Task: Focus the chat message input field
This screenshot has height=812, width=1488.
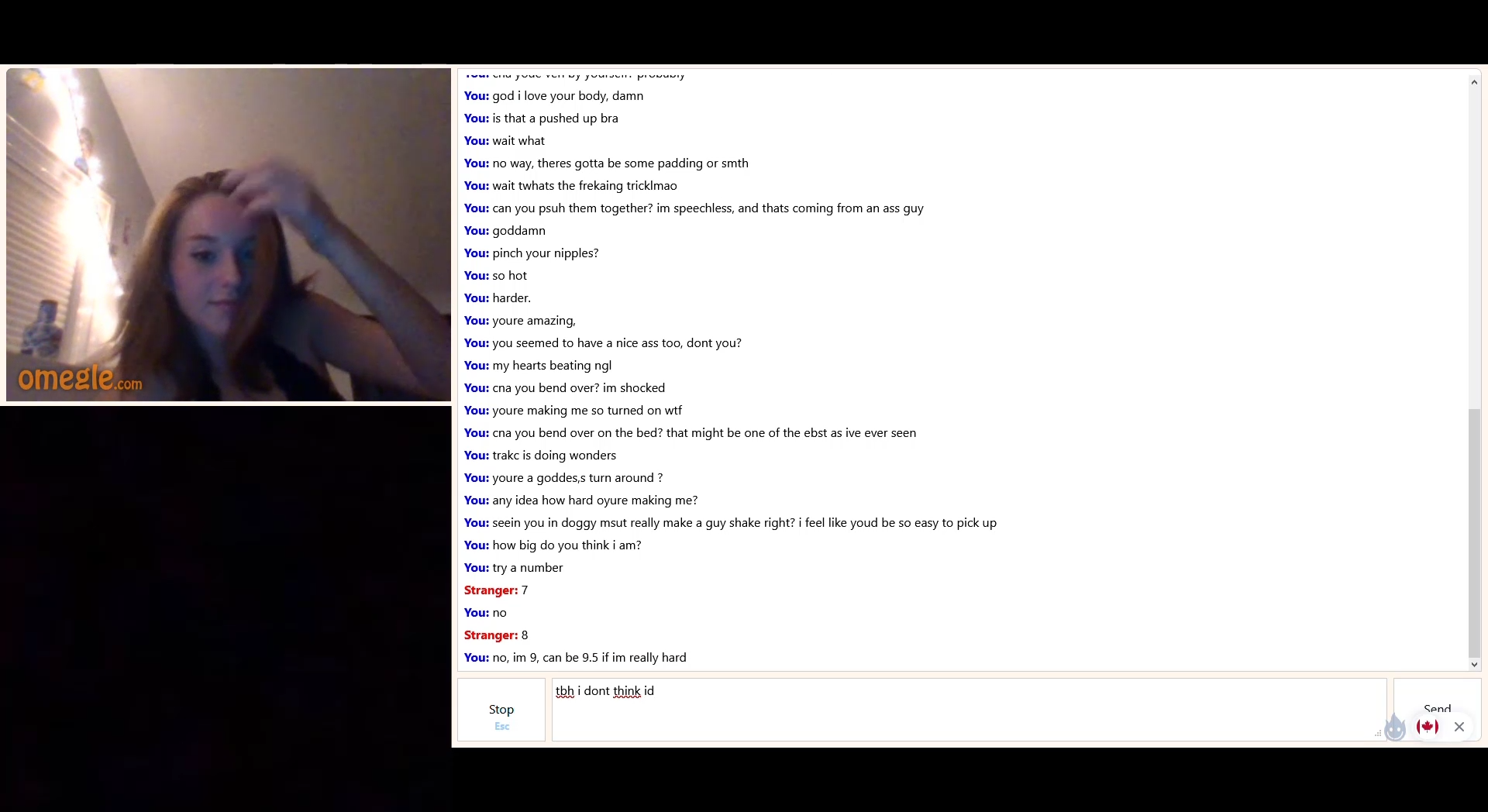Action: [969, 710]
